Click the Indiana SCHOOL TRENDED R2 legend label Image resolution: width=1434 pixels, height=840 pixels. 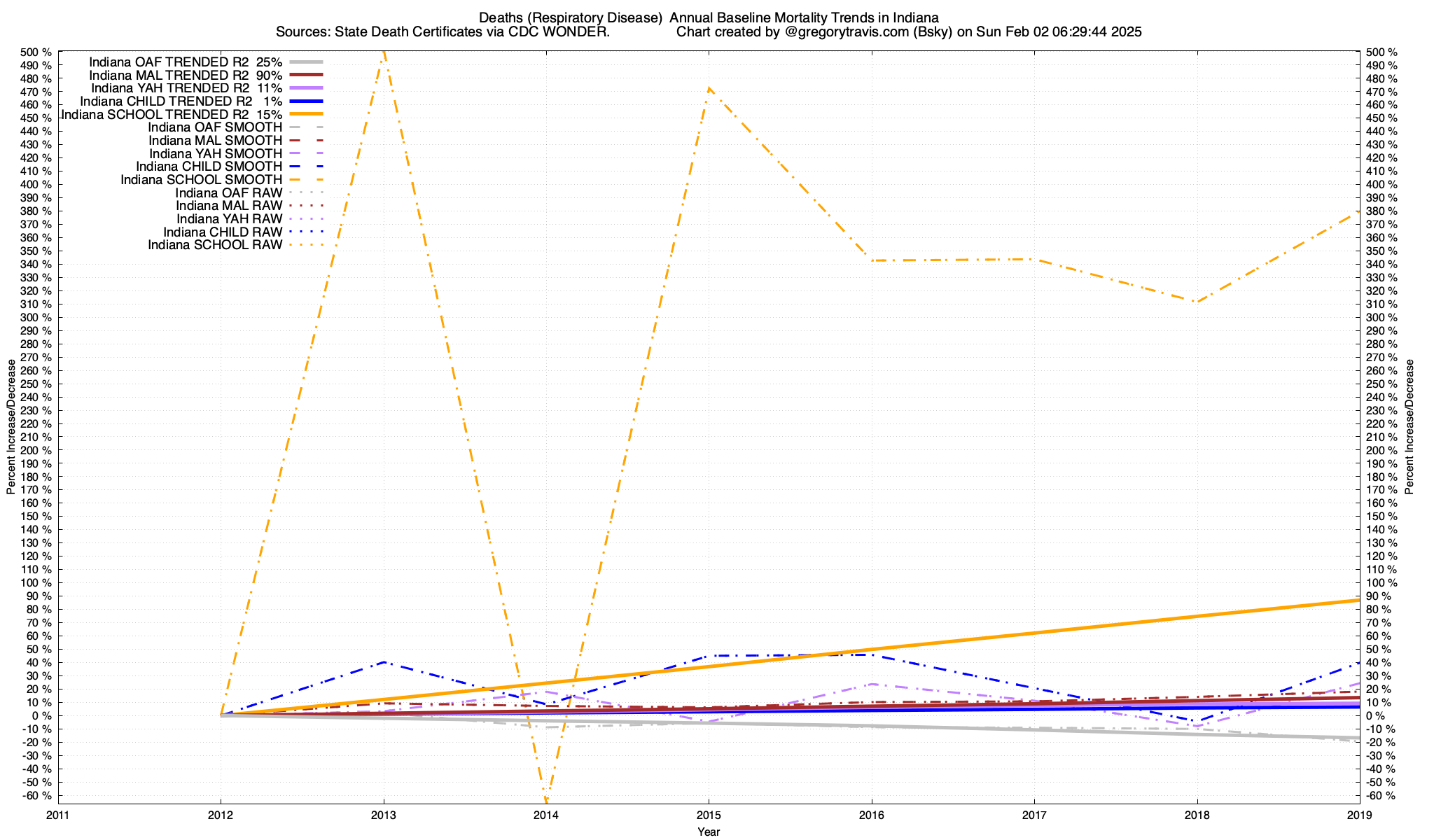click(x=172, y=114)
